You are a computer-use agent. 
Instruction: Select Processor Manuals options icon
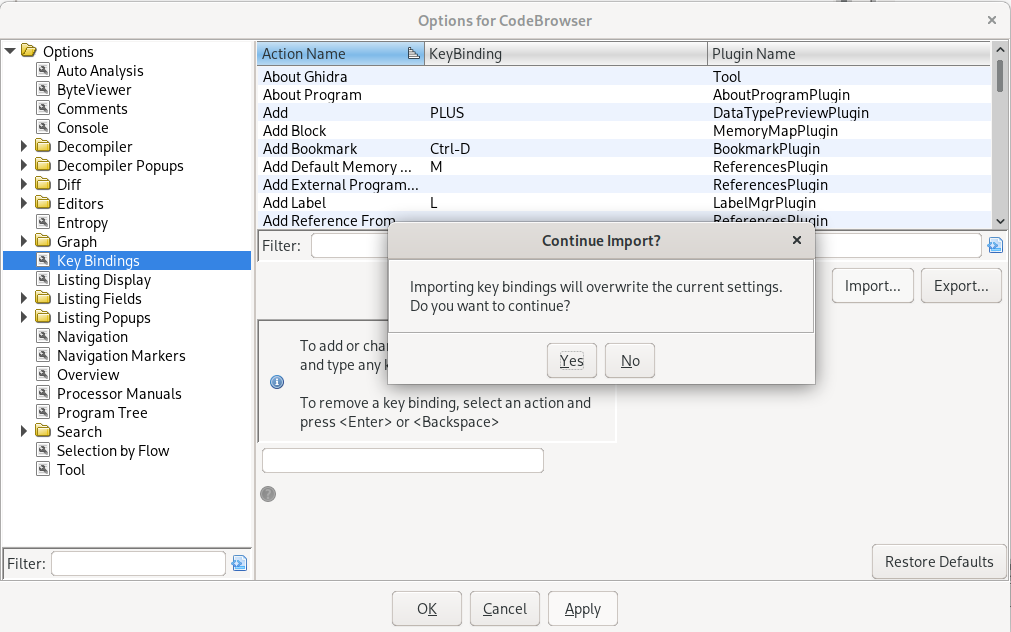(43, 393)
